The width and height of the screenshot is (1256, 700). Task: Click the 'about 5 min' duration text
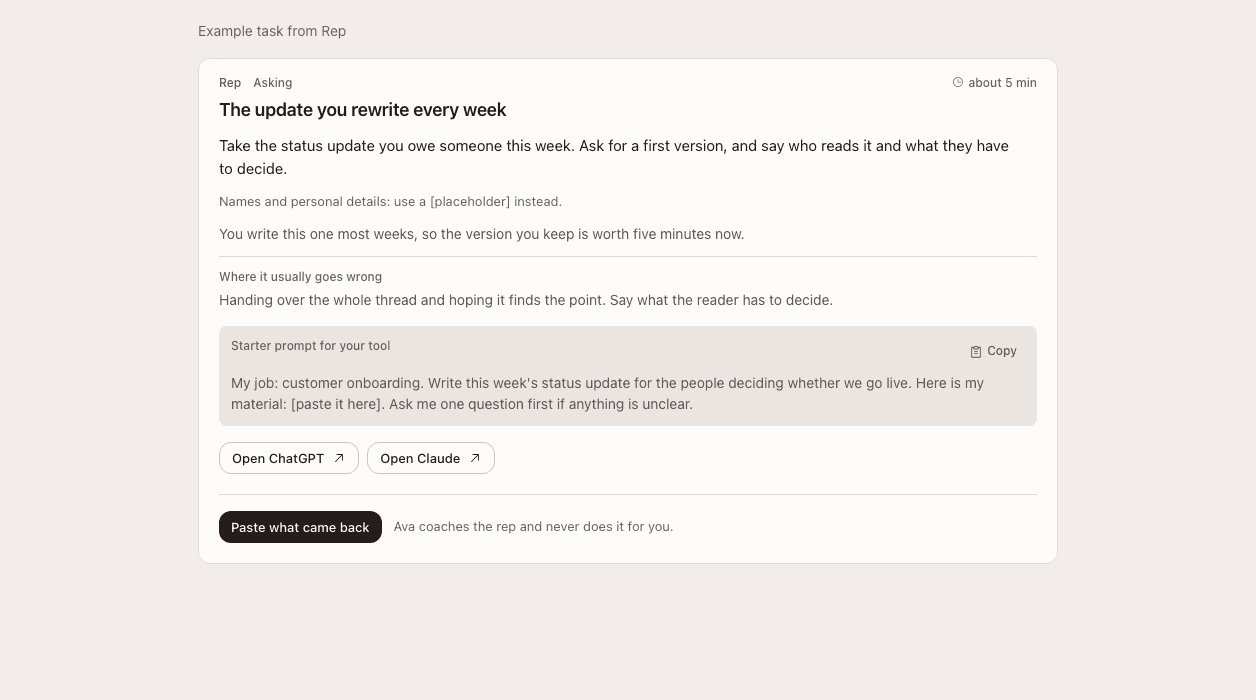pyautogui.click(x=1002, y=83)
